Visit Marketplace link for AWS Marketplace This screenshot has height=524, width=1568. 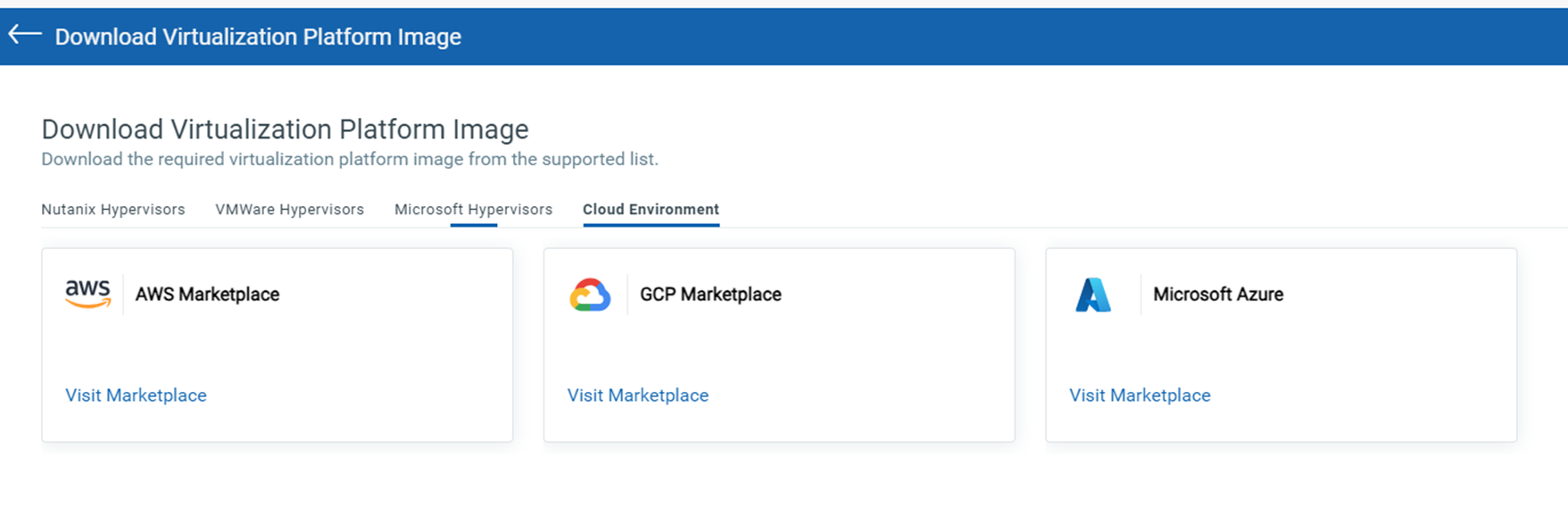[x=136, y=395]
